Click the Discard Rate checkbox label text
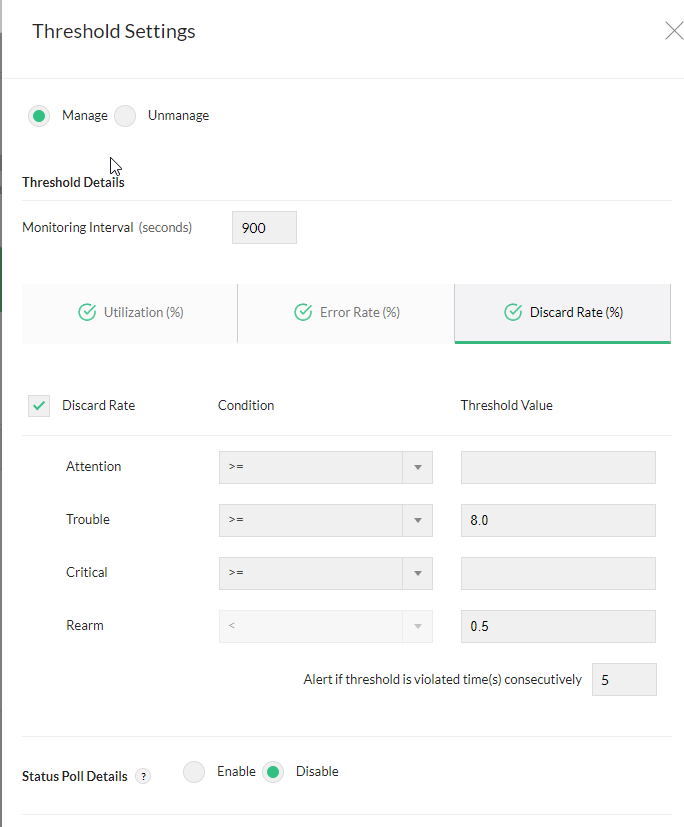 point(99,406)
